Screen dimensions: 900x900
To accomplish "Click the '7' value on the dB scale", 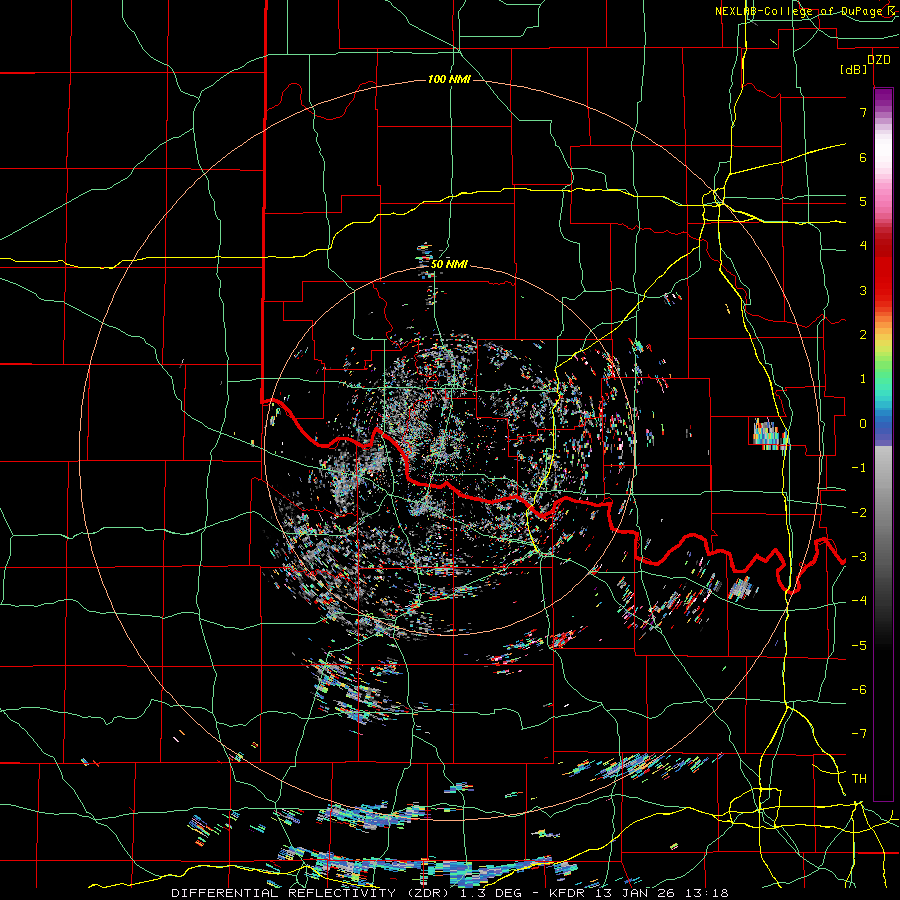I will [x=863, y=112].
